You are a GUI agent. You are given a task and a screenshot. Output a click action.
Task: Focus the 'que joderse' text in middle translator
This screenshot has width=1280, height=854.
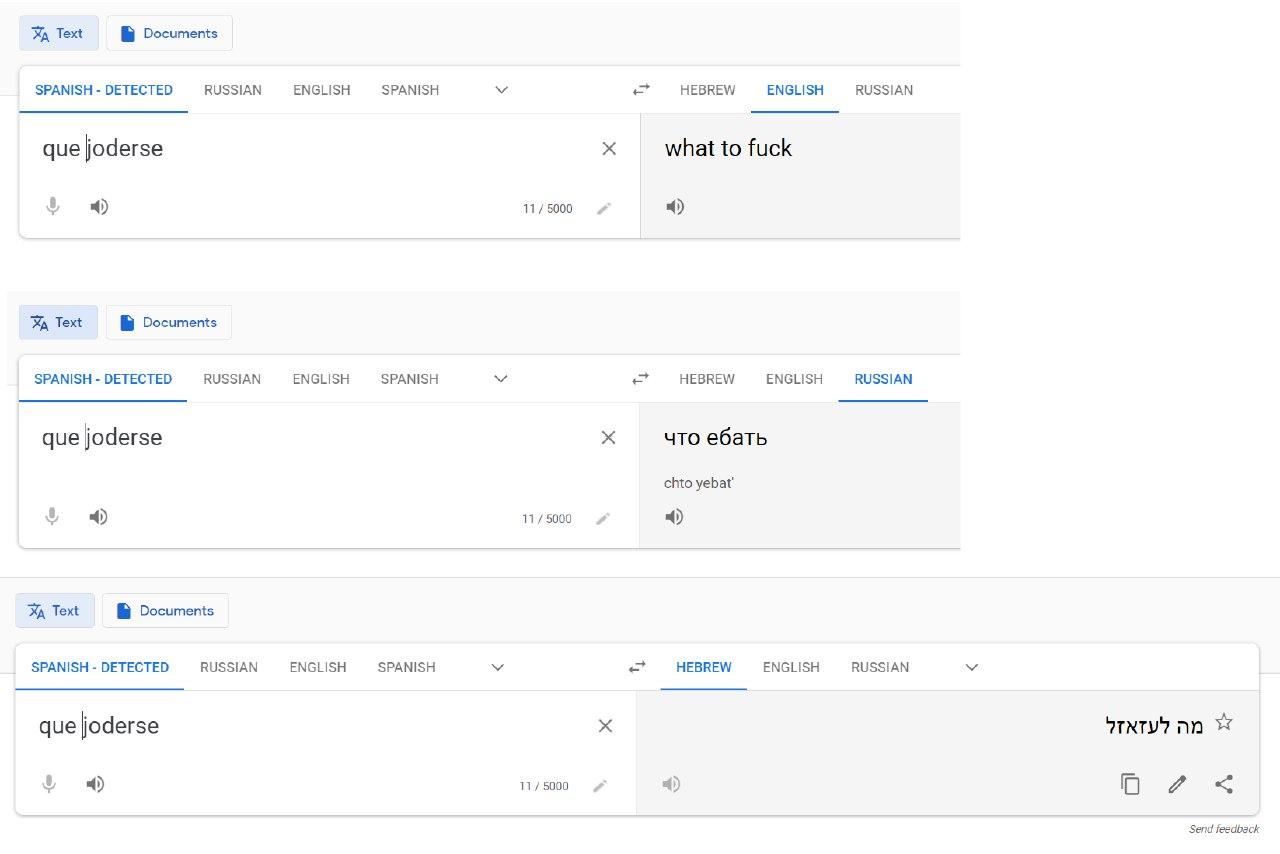click(x=102, y=437)
